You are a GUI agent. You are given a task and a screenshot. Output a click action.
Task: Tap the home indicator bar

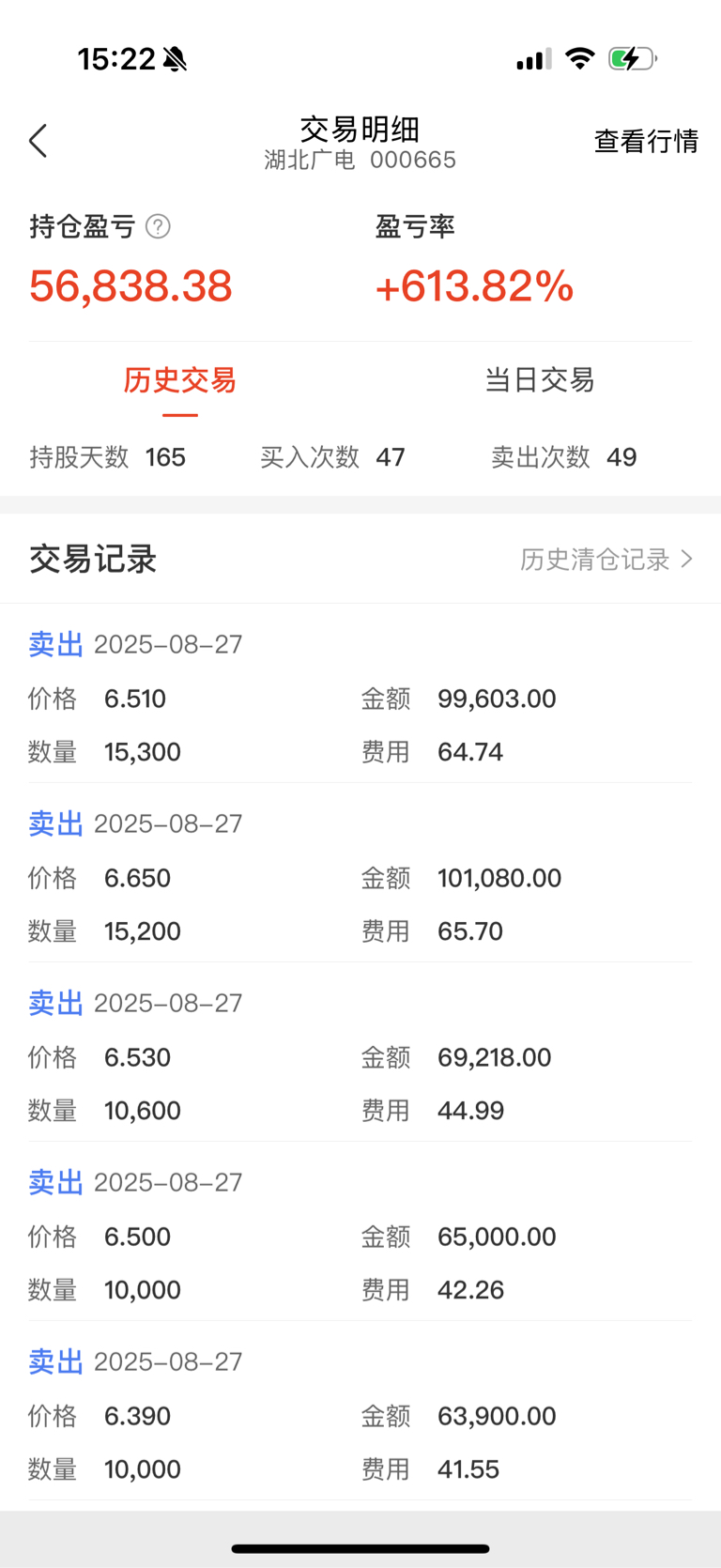[x=360, y=1548]
